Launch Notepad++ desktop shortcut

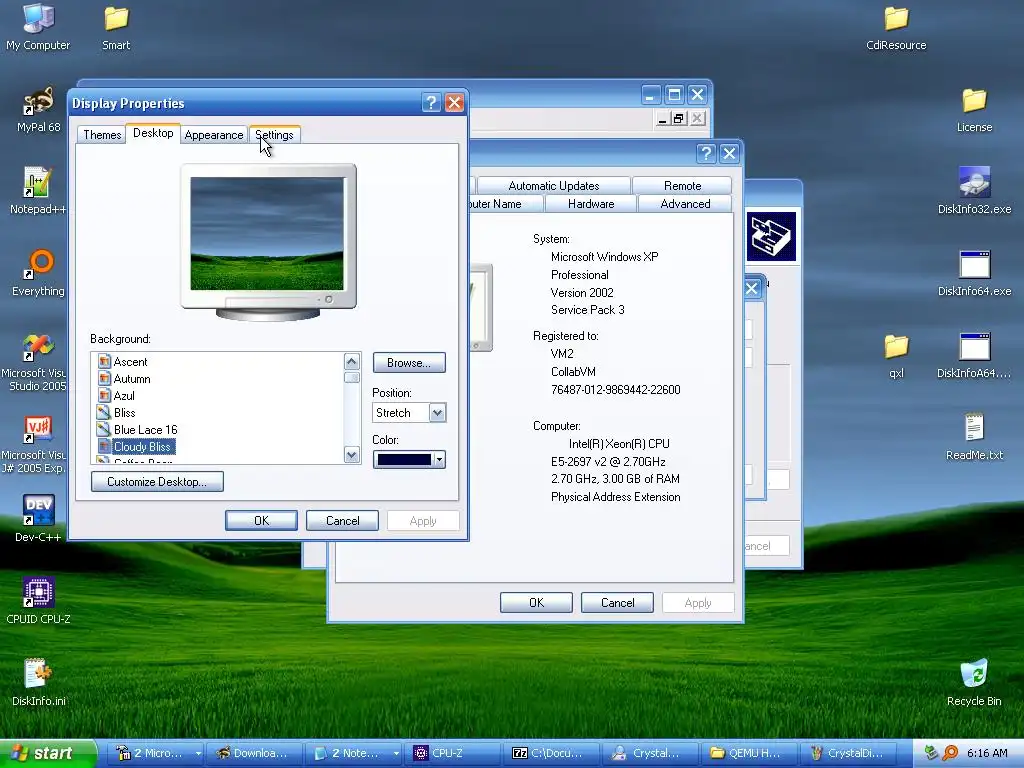click(38, 191)
